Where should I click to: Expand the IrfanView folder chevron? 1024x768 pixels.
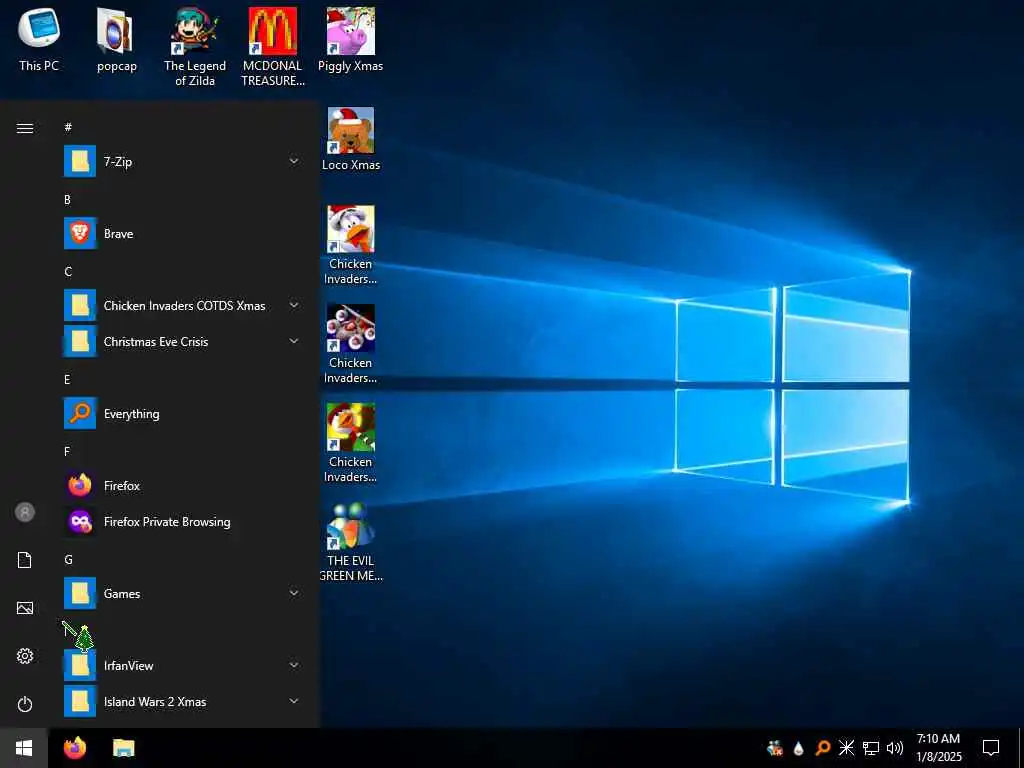(294, 665)
